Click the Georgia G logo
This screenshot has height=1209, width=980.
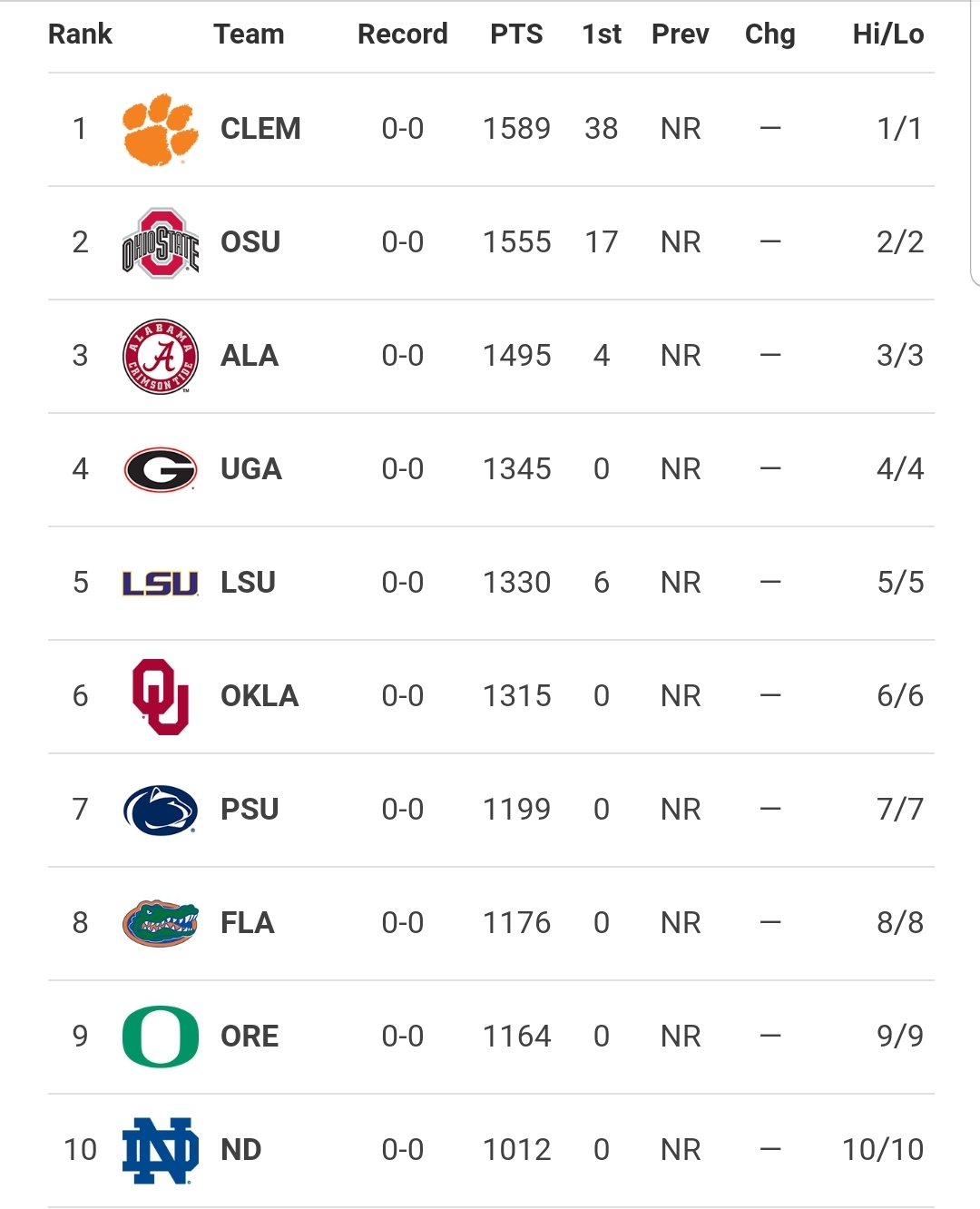(x=160, y=469)
